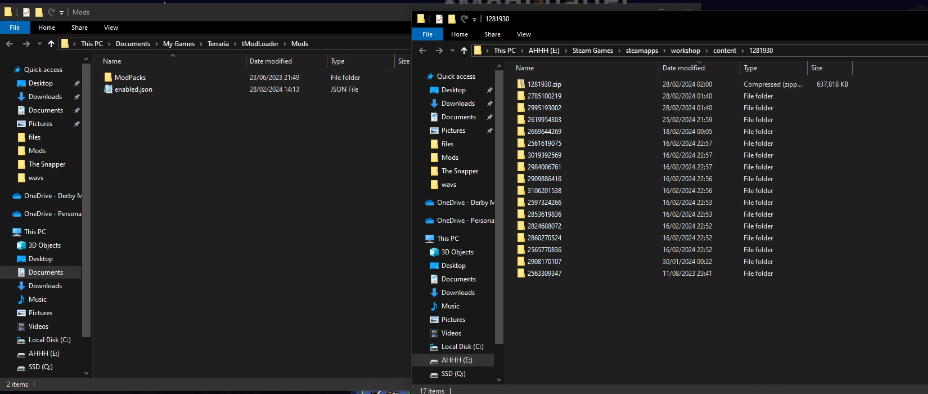928x394 pixels.
Task: Select folder 2785100219
Action: pos(544,96)
